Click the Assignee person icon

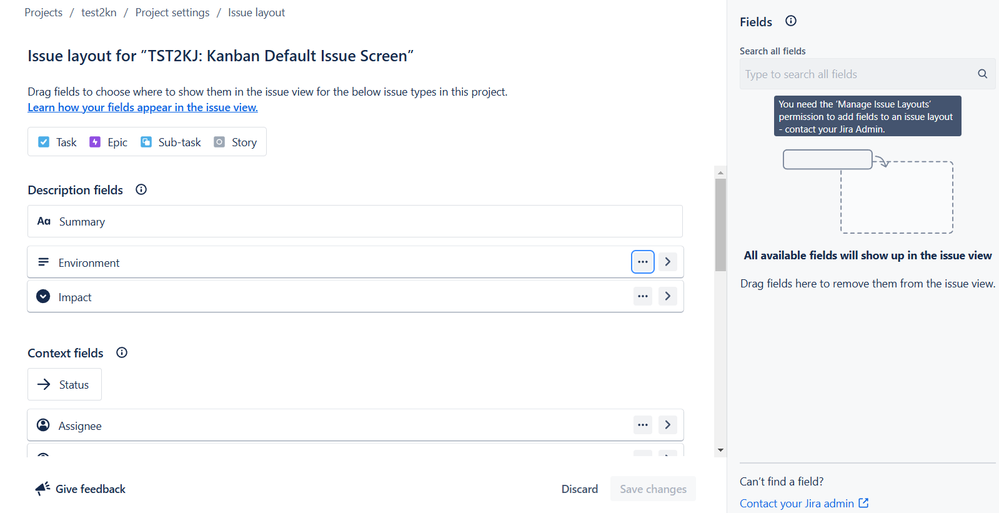43,425
